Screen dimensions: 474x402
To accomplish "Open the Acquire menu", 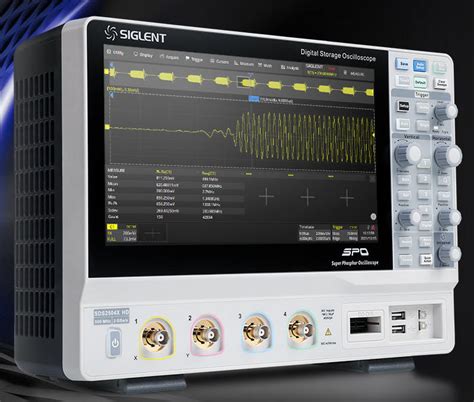I will pos(169,57).
